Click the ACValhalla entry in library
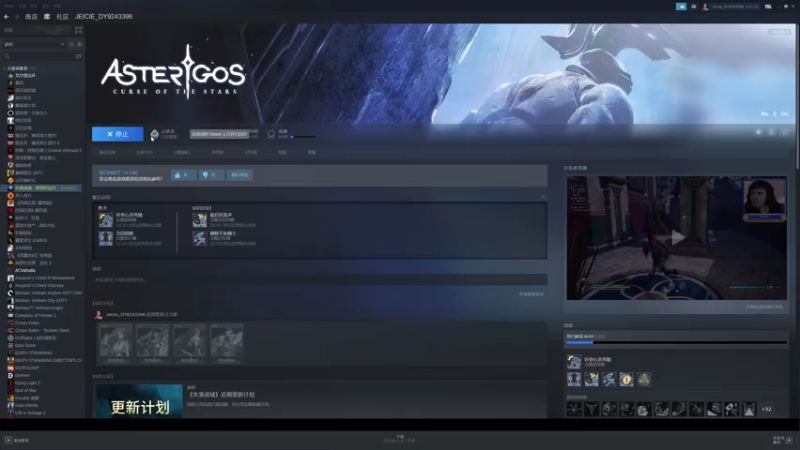 tap(25, 270)
